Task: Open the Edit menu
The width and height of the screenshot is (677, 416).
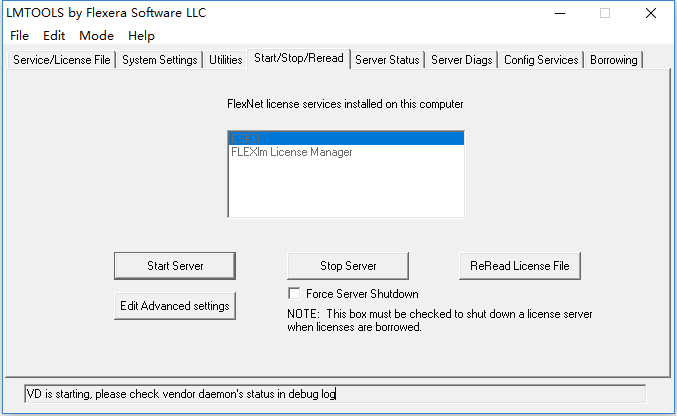Action: coord(54,35)
